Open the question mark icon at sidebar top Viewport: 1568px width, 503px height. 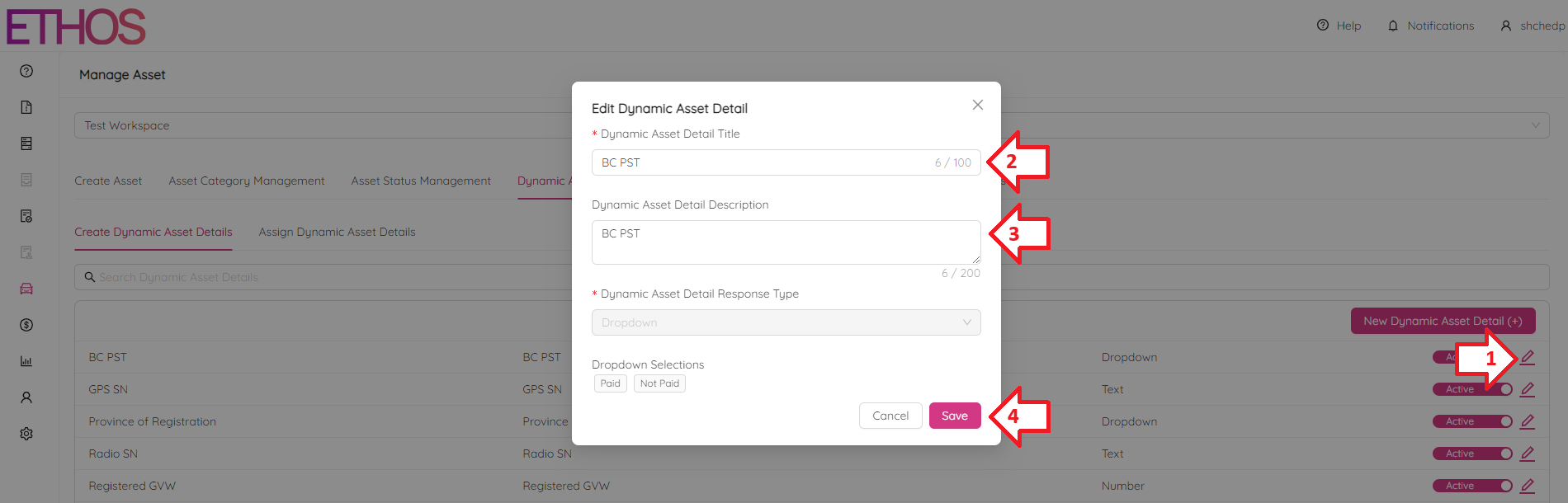26,71
